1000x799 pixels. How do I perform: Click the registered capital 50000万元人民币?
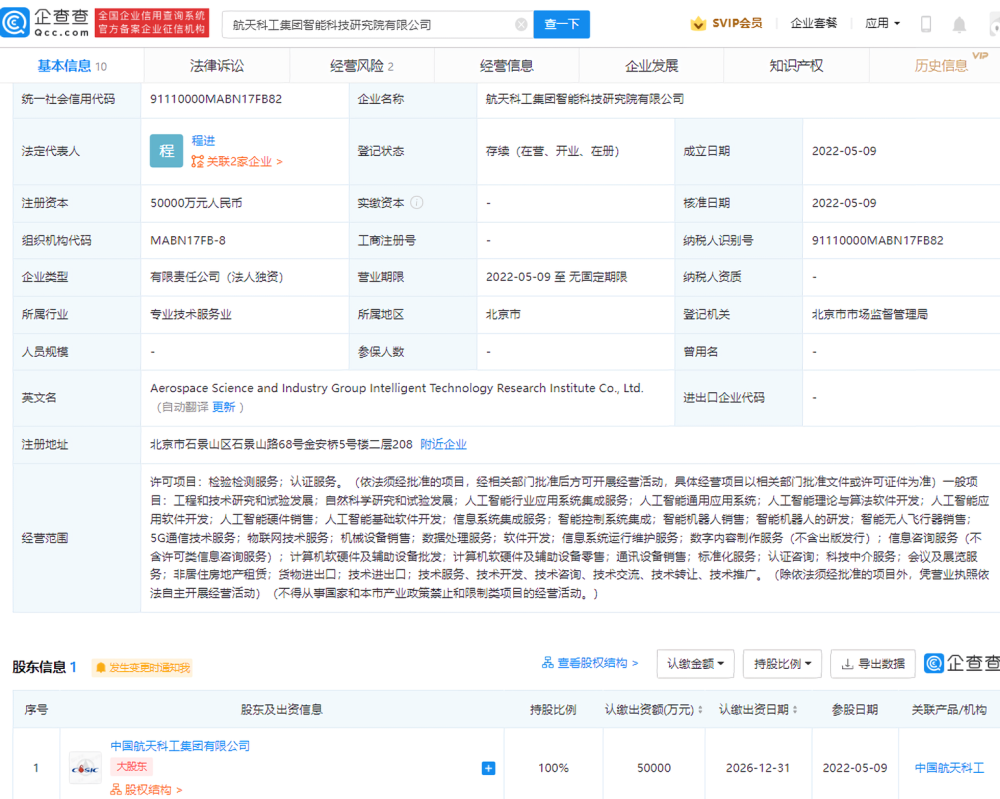click(196, 203)
